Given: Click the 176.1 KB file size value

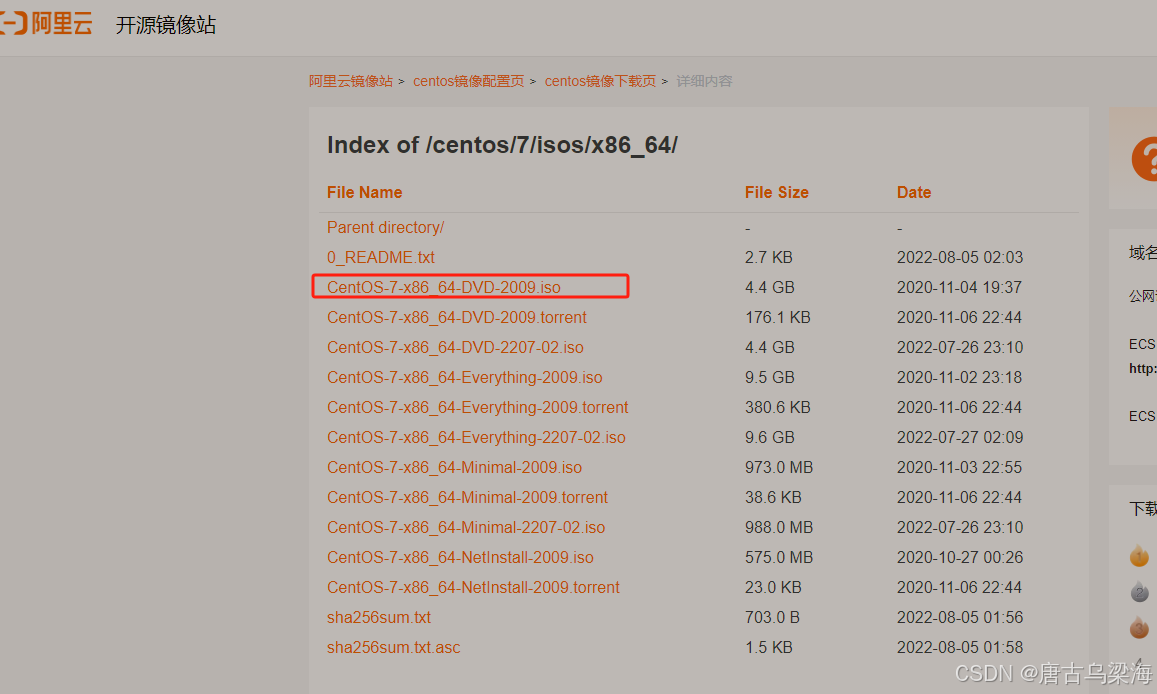Looking at the screenshot, I should (778, 317).
